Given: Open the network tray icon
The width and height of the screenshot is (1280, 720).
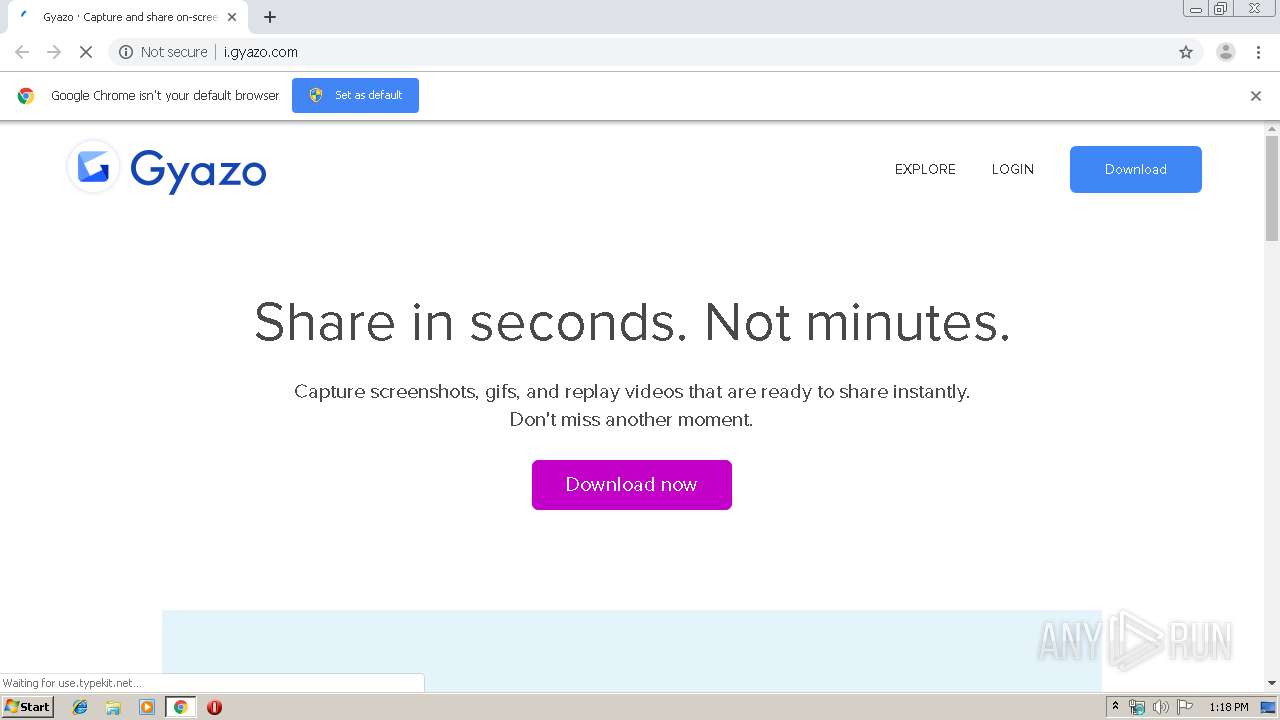Looking at the screenshot, I should (x=1137, y=707).
